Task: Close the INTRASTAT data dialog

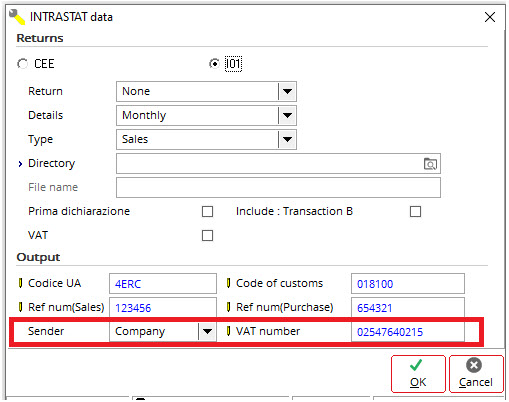Action: (x=490, y=17)
